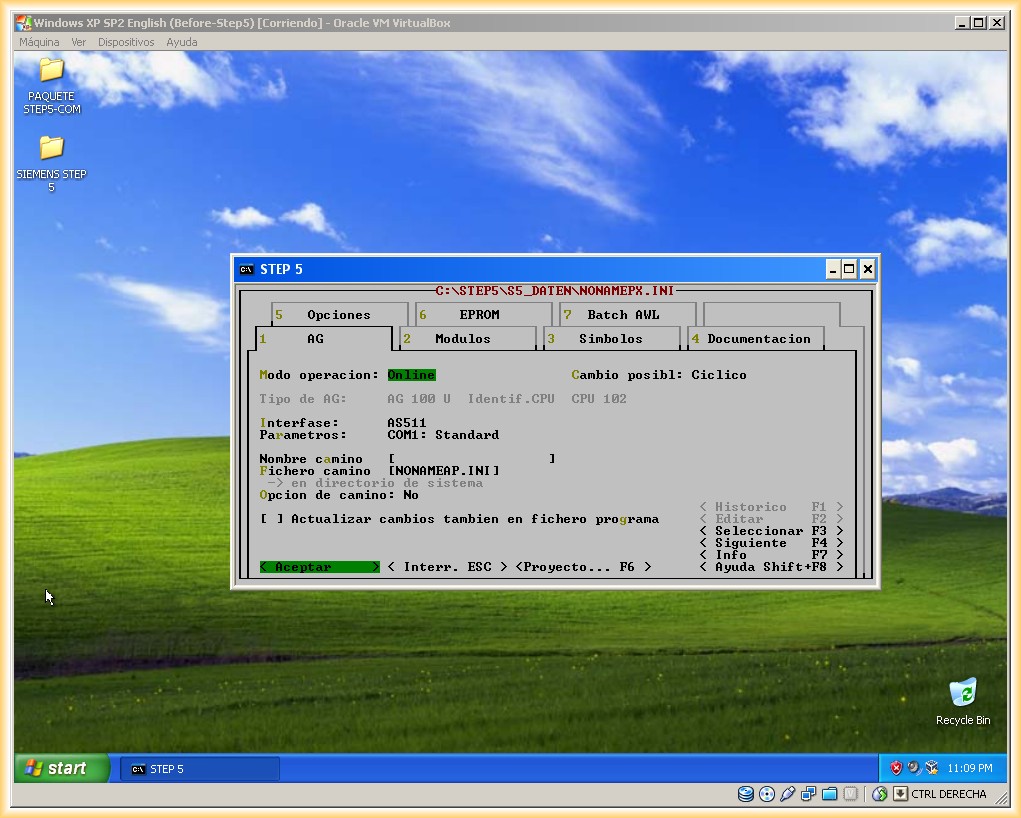Viewport: 1021px width, 818px height.
Task: Open the EPROM tab
Action: [x=479, y=315]
